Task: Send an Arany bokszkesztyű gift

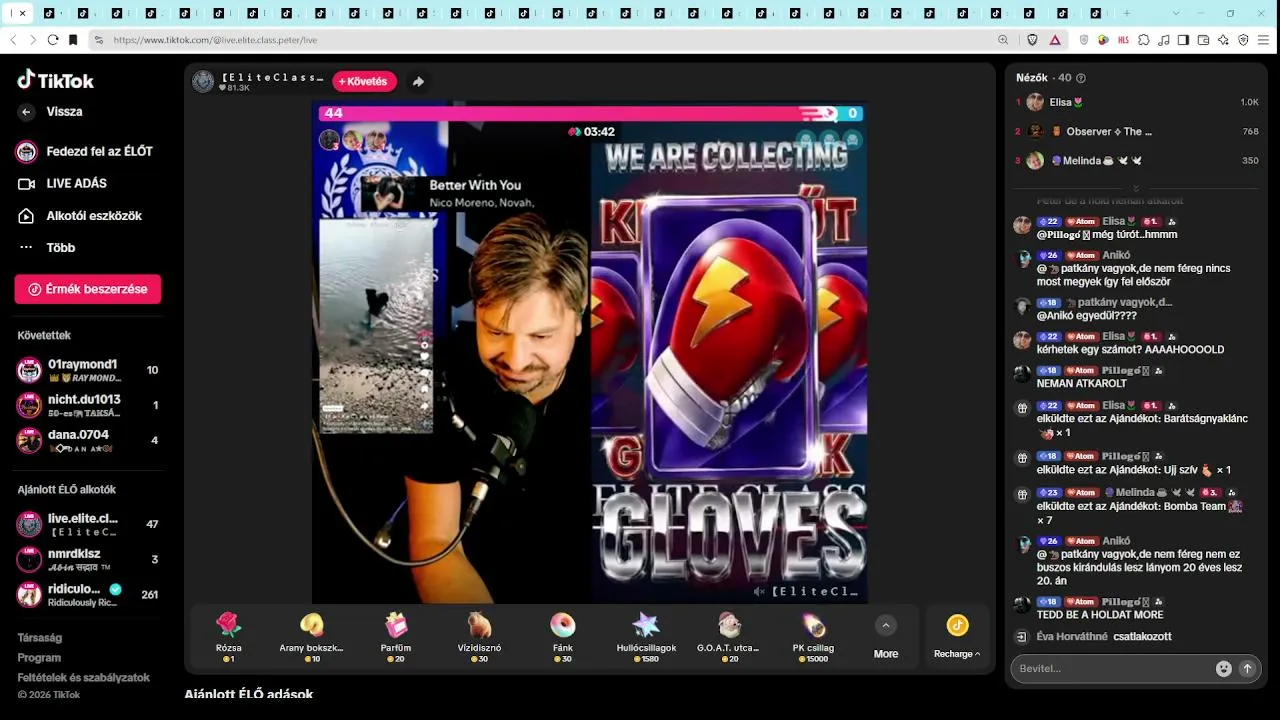Action: (x=312, y=637)
